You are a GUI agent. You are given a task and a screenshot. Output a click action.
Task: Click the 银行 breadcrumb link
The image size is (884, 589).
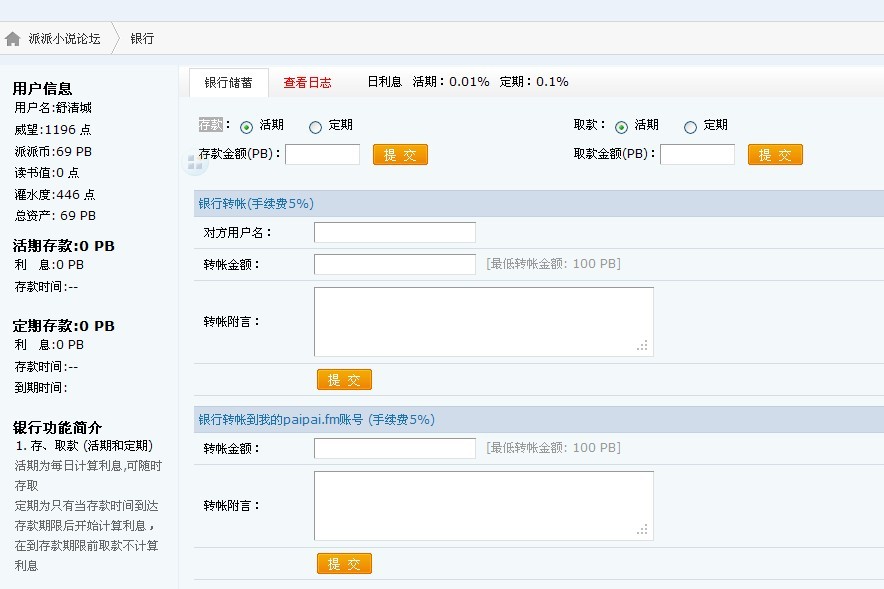[142, 38]
